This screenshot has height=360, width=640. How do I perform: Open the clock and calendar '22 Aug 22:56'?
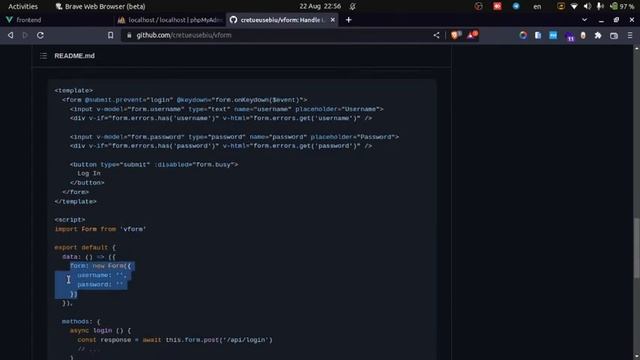click(x=320, y=7)
